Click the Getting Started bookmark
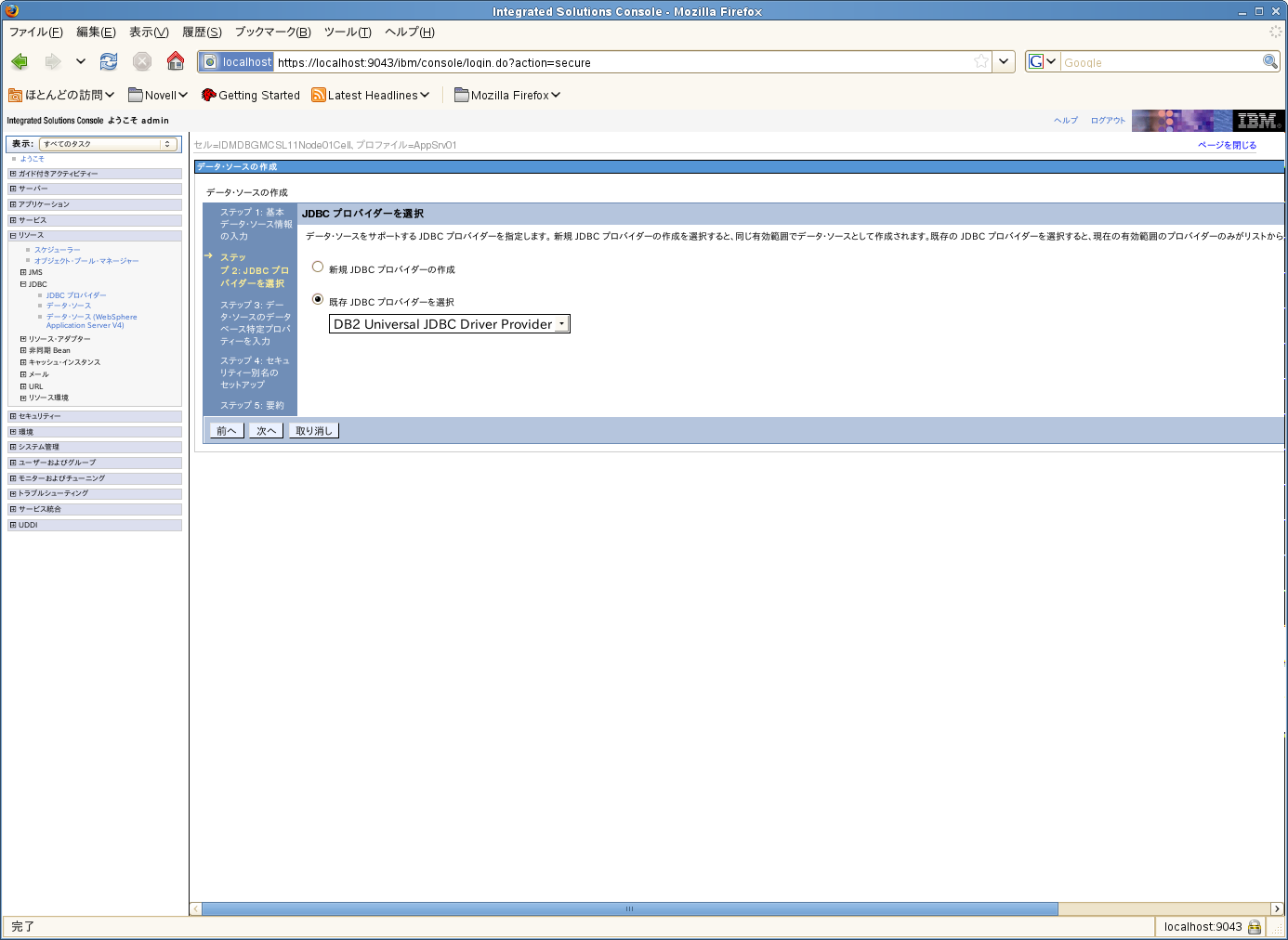Image resolution: width=1288 pixels, height=940 pixels. tap(251, 95)
